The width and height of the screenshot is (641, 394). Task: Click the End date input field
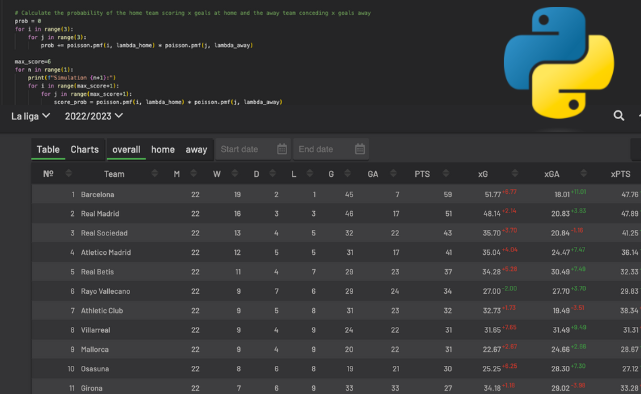331,149
